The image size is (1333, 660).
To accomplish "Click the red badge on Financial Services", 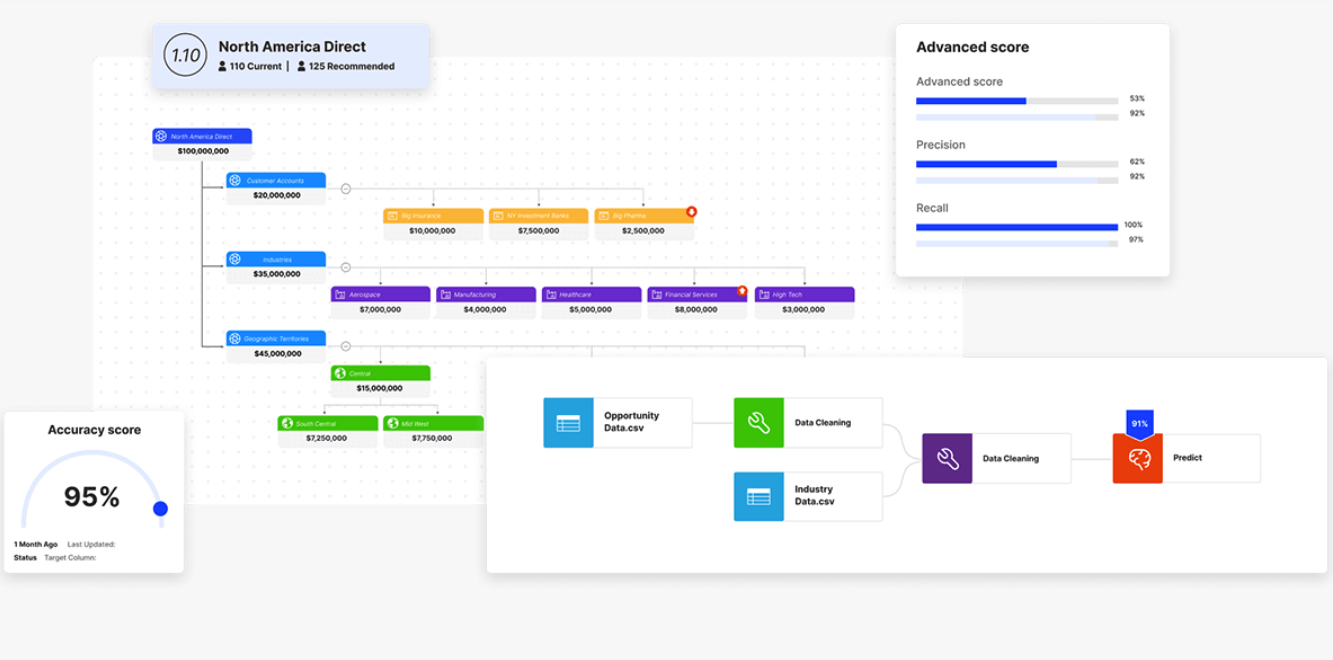I will point(742,291).
